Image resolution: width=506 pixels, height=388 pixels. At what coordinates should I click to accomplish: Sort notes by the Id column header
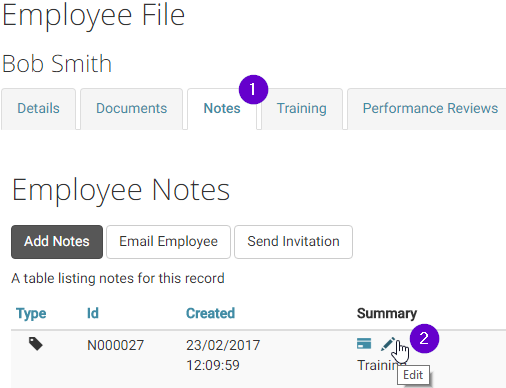(93, 313)
